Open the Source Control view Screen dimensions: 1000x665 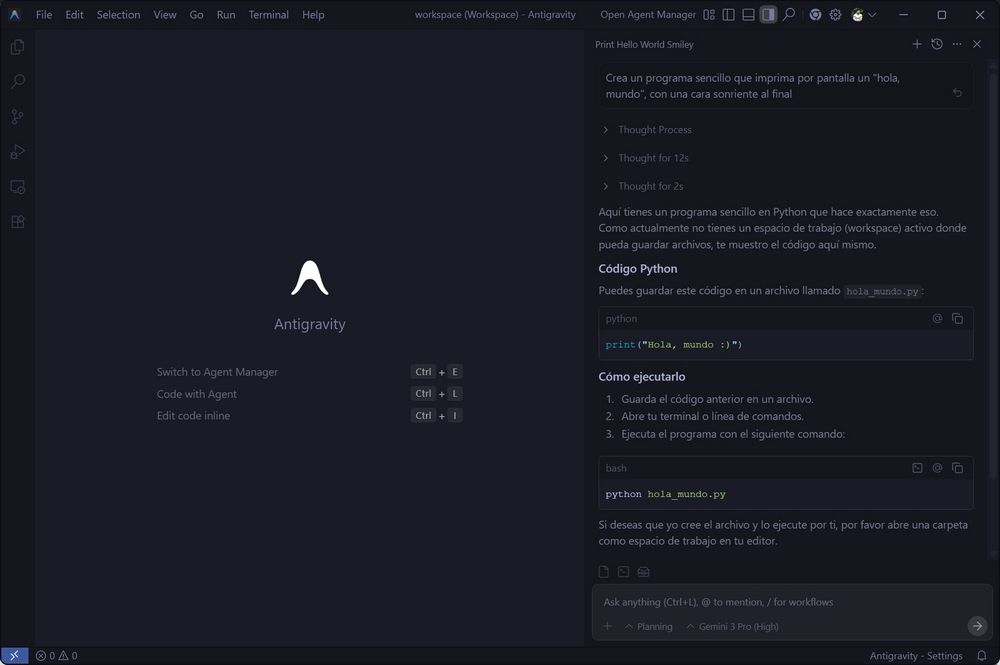click(x=16, y=116)
